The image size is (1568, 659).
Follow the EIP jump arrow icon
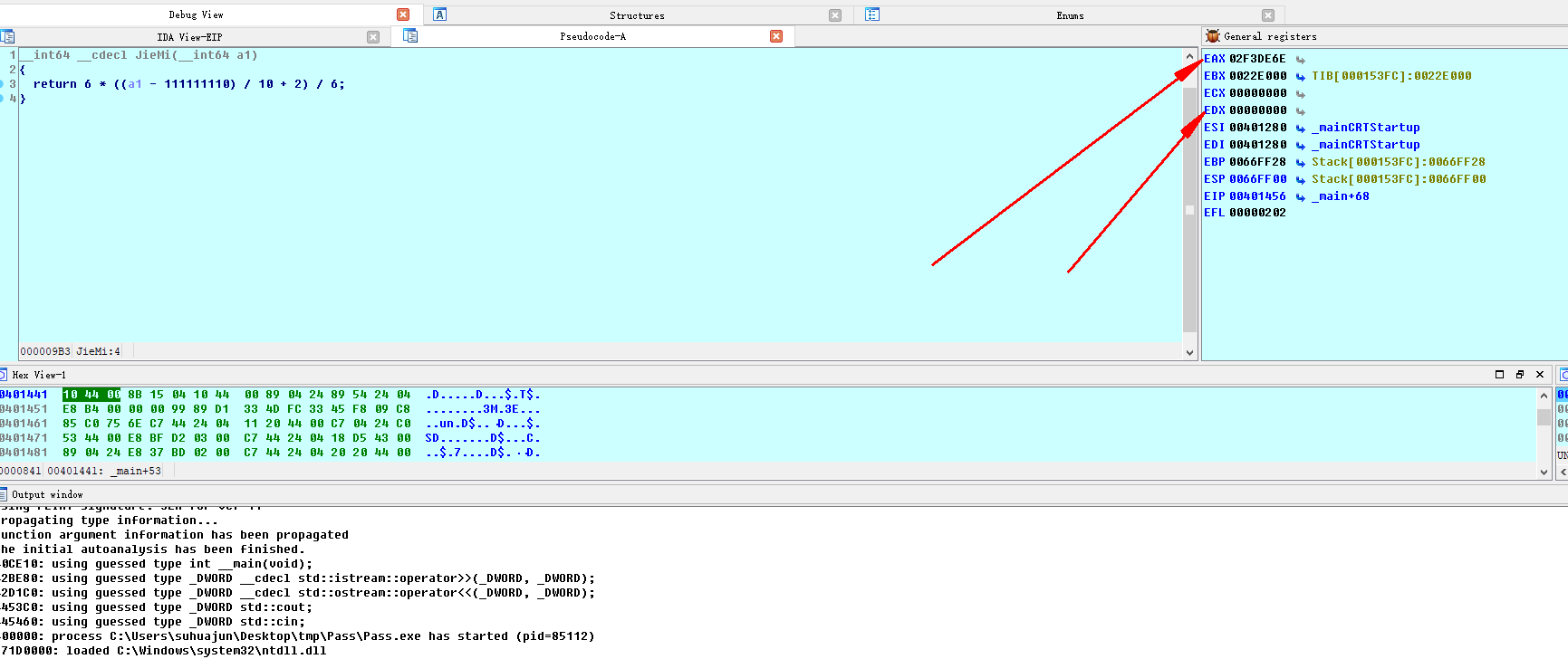pos(1301,197)
